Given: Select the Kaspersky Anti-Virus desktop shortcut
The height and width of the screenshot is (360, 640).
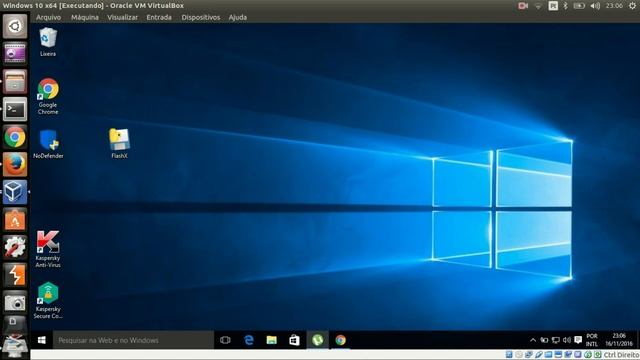Looking at the screenshot, I should 48,249.
